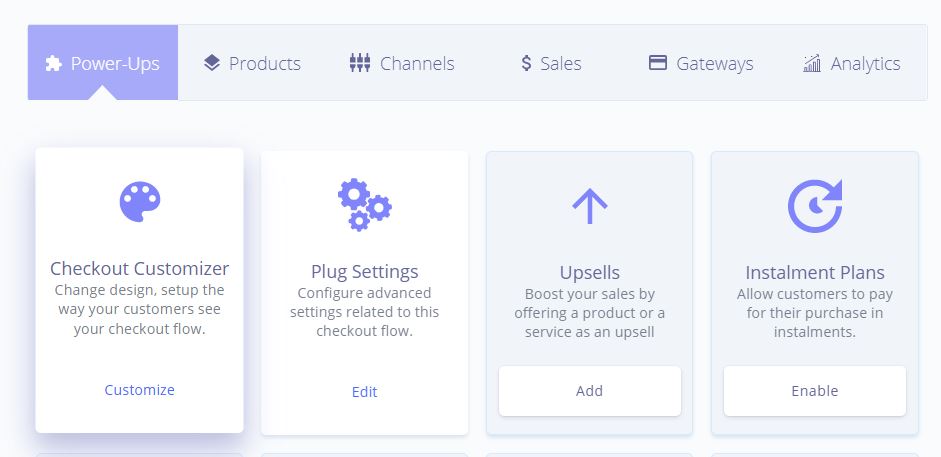This screenshot has height=457, width=941.
Task: Click the dollar sign icon beside Sales
Action: (526, 63)
